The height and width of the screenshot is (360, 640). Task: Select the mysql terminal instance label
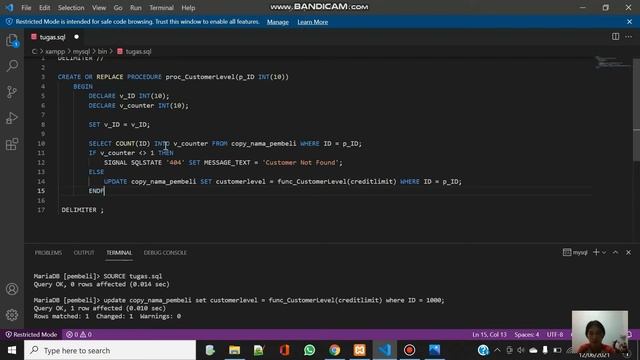coord(576,252)
